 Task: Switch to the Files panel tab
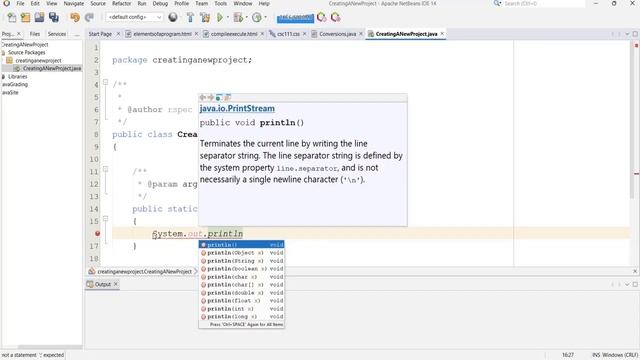pyautogui.click(x=35, y=34)
